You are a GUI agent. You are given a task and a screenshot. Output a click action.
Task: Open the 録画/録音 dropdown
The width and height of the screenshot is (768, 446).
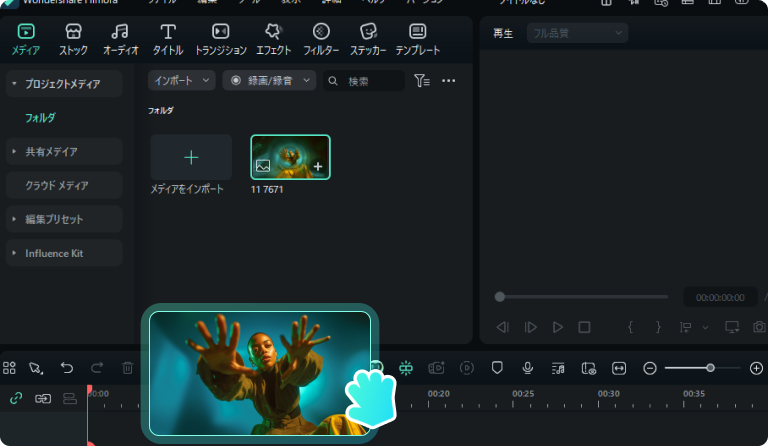269,80
